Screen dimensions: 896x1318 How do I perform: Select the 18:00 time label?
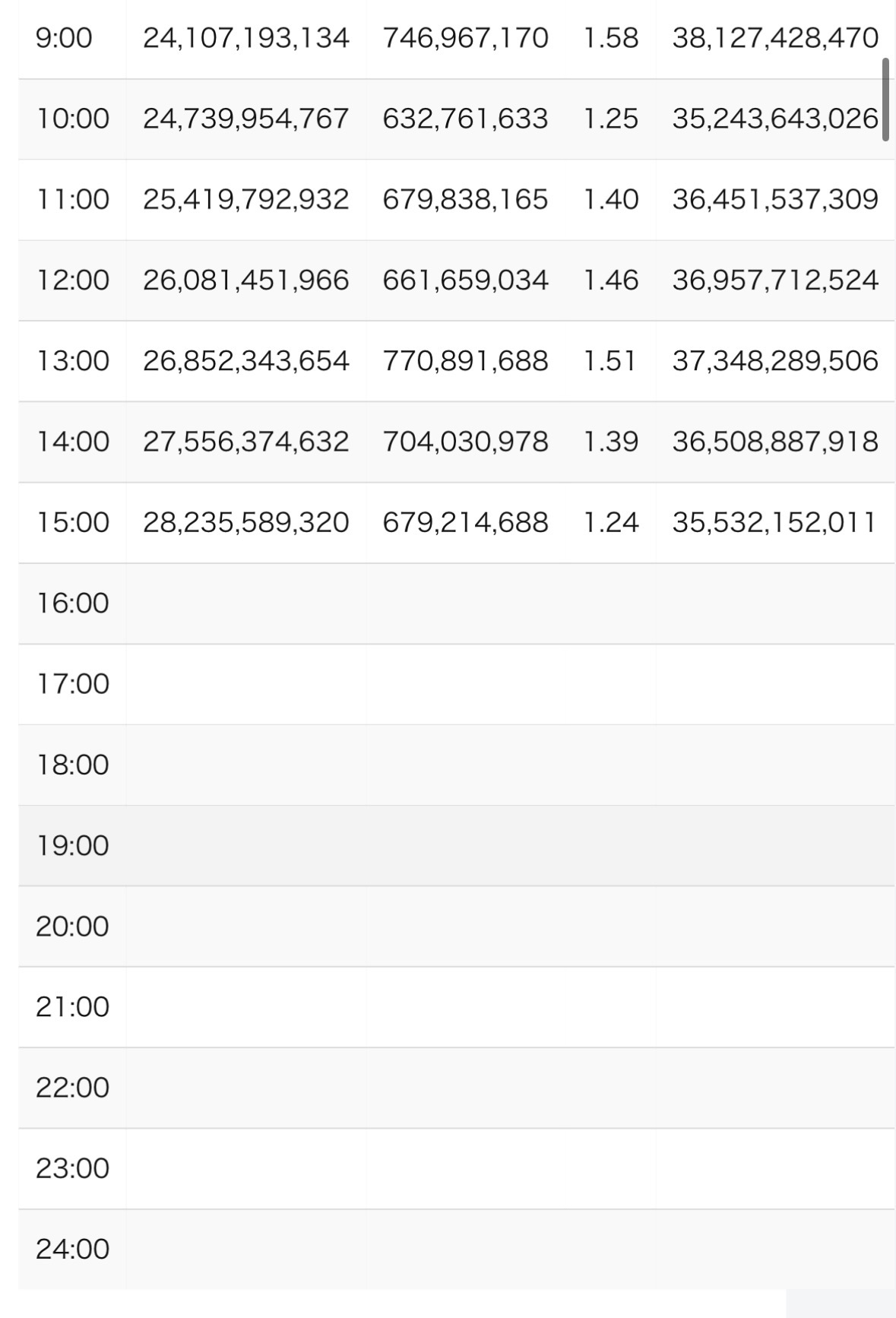[x=73, y=765]
